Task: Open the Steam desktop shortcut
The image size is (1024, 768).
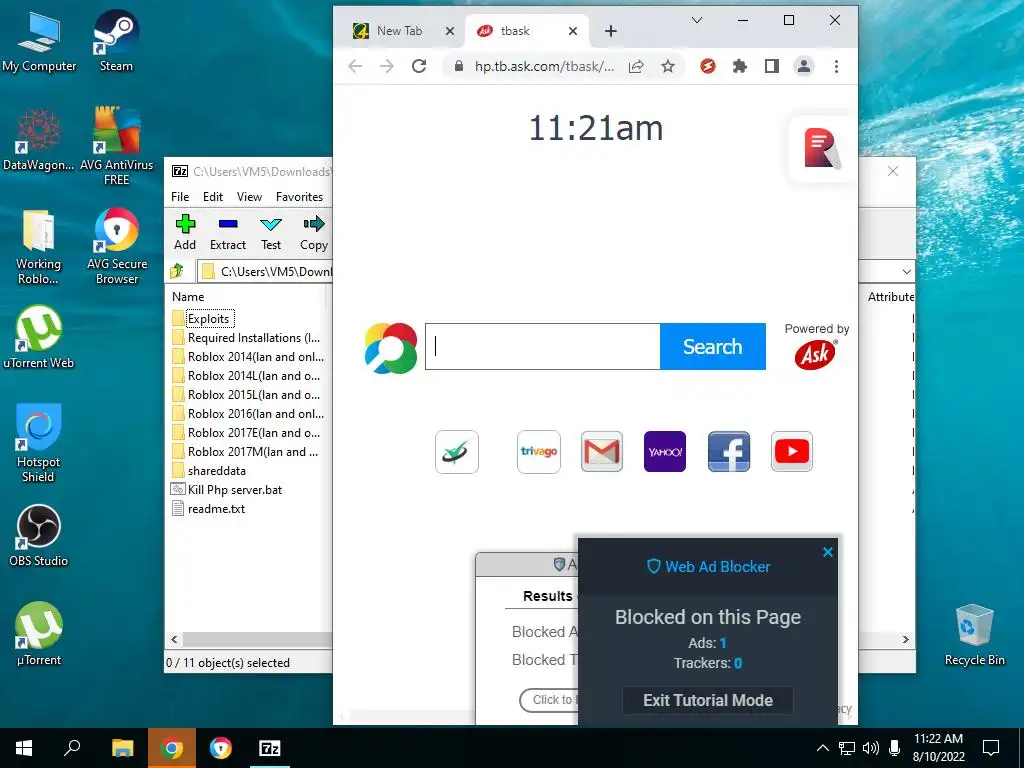Action: [116, 42]
